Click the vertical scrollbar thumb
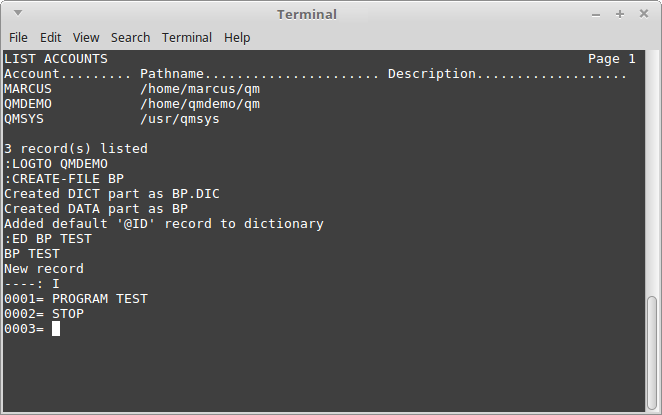662x415 pixels. click(x=652, y=352)
